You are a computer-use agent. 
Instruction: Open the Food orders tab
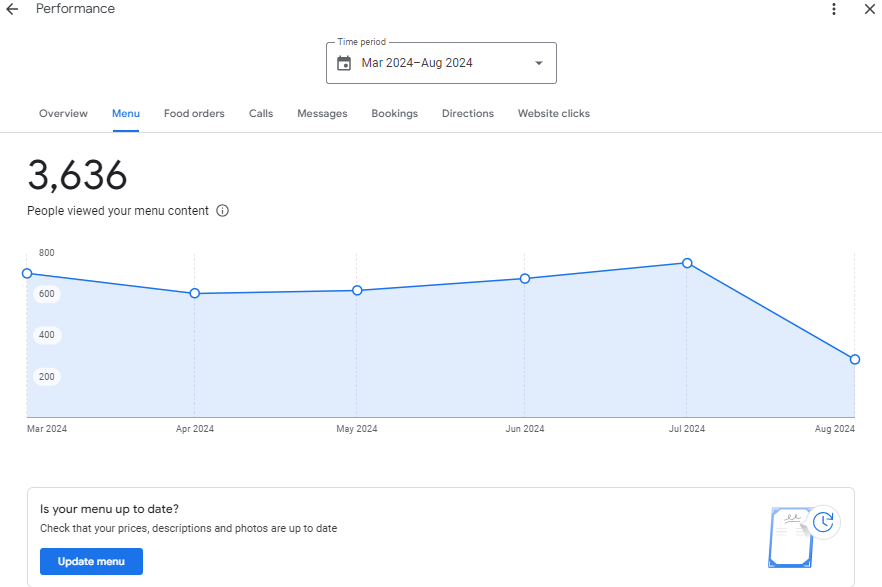coord(194,114)
